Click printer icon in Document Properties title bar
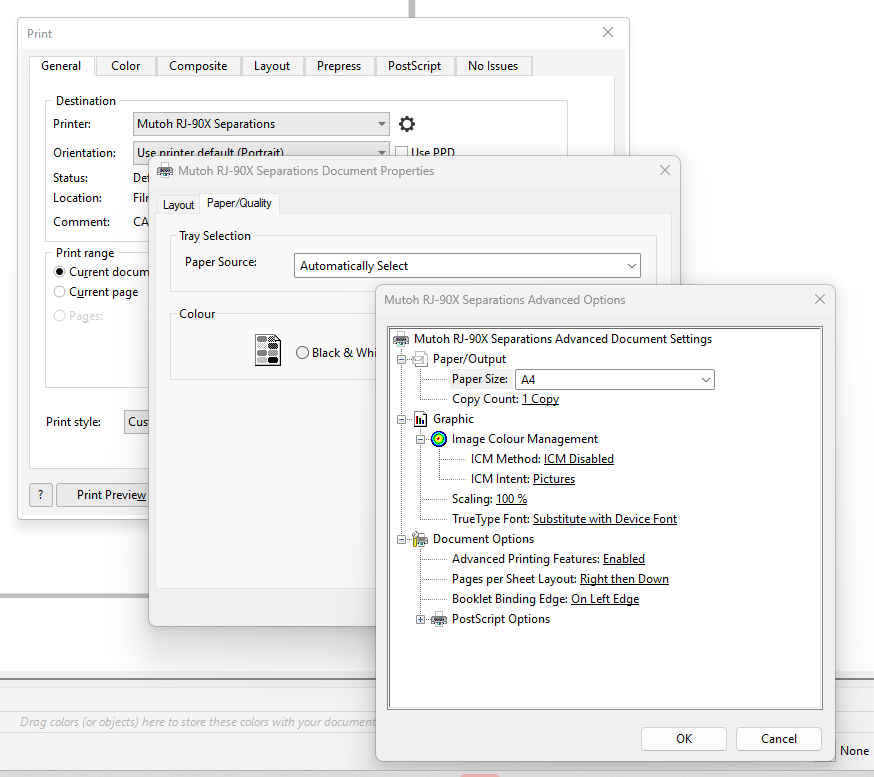This screenshot has height=777, width=874. [x=165, y=171]
